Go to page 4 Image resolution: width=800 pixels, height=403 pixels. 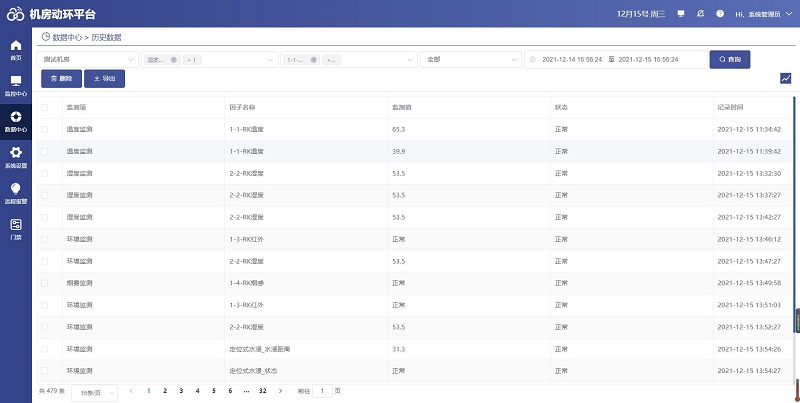click(197, 391)
